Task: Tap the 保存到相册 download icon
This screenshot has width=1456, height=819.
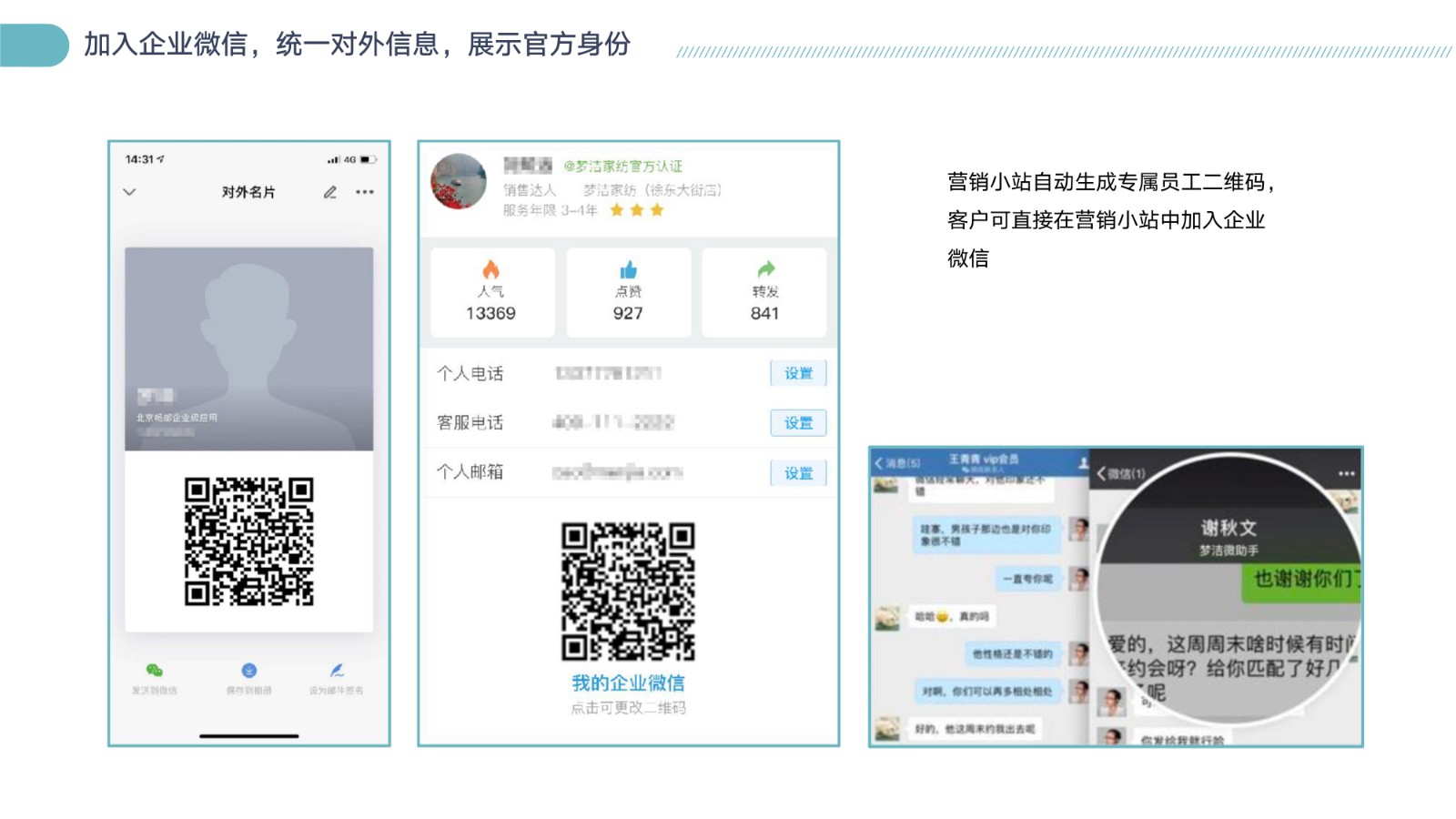Action: tap(248, 671)
